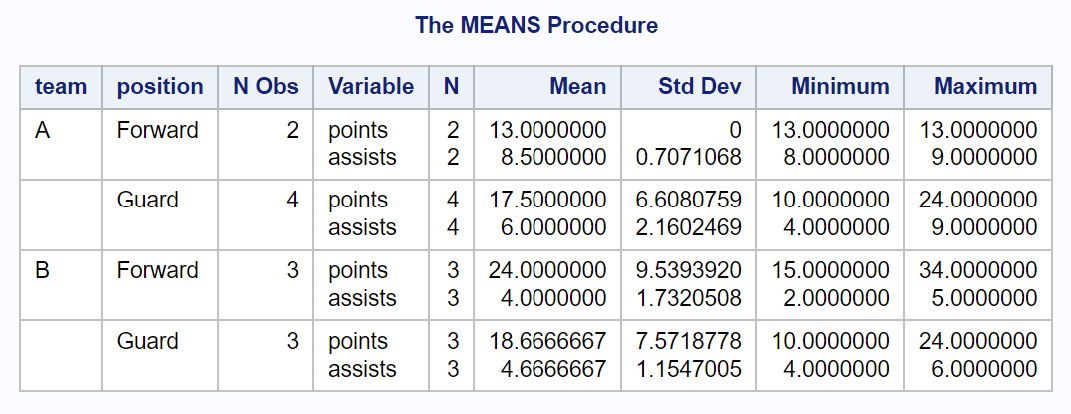Select std dev value 0.7071068
1071x414 pixels.
click(688, 157)
